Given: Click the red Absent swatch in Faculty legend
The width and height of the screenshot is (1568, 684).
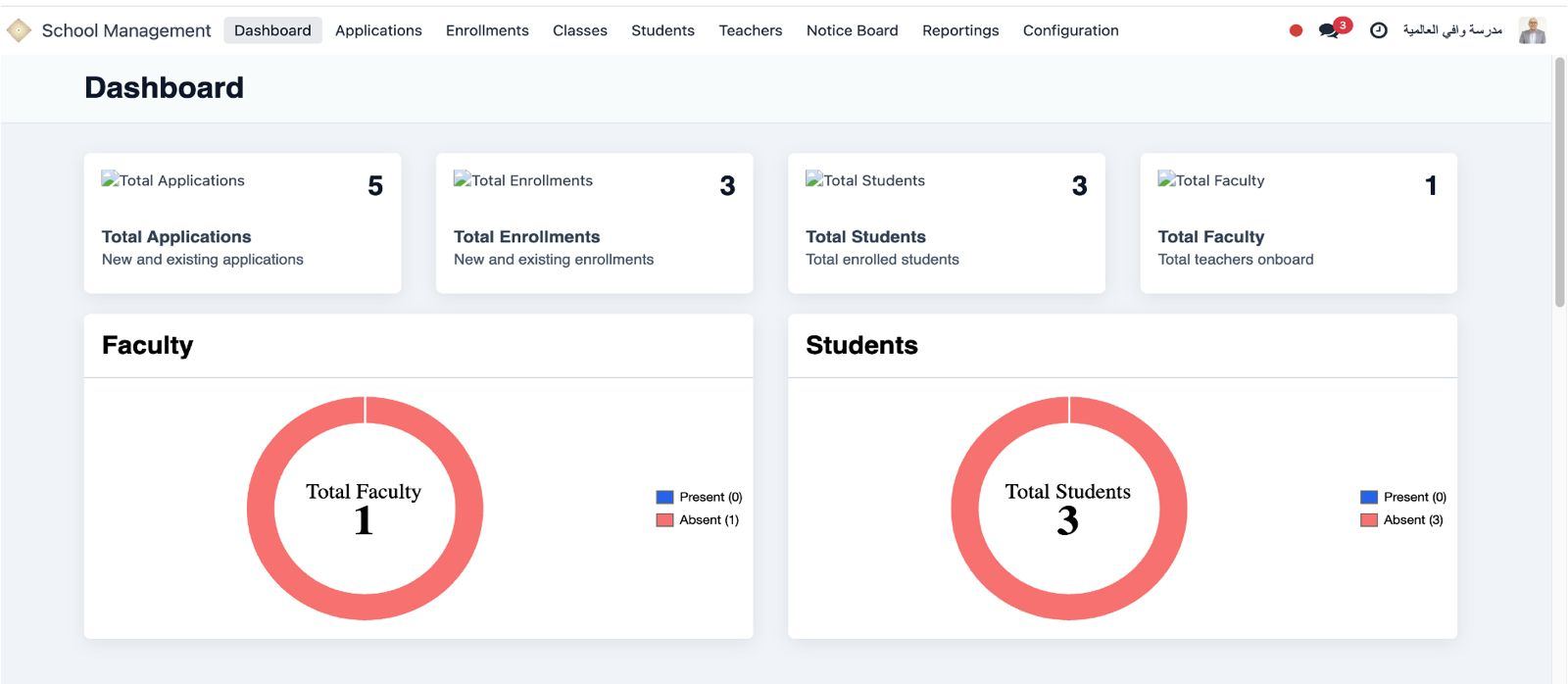Looking at the screenshot, I should pos(664,519).
